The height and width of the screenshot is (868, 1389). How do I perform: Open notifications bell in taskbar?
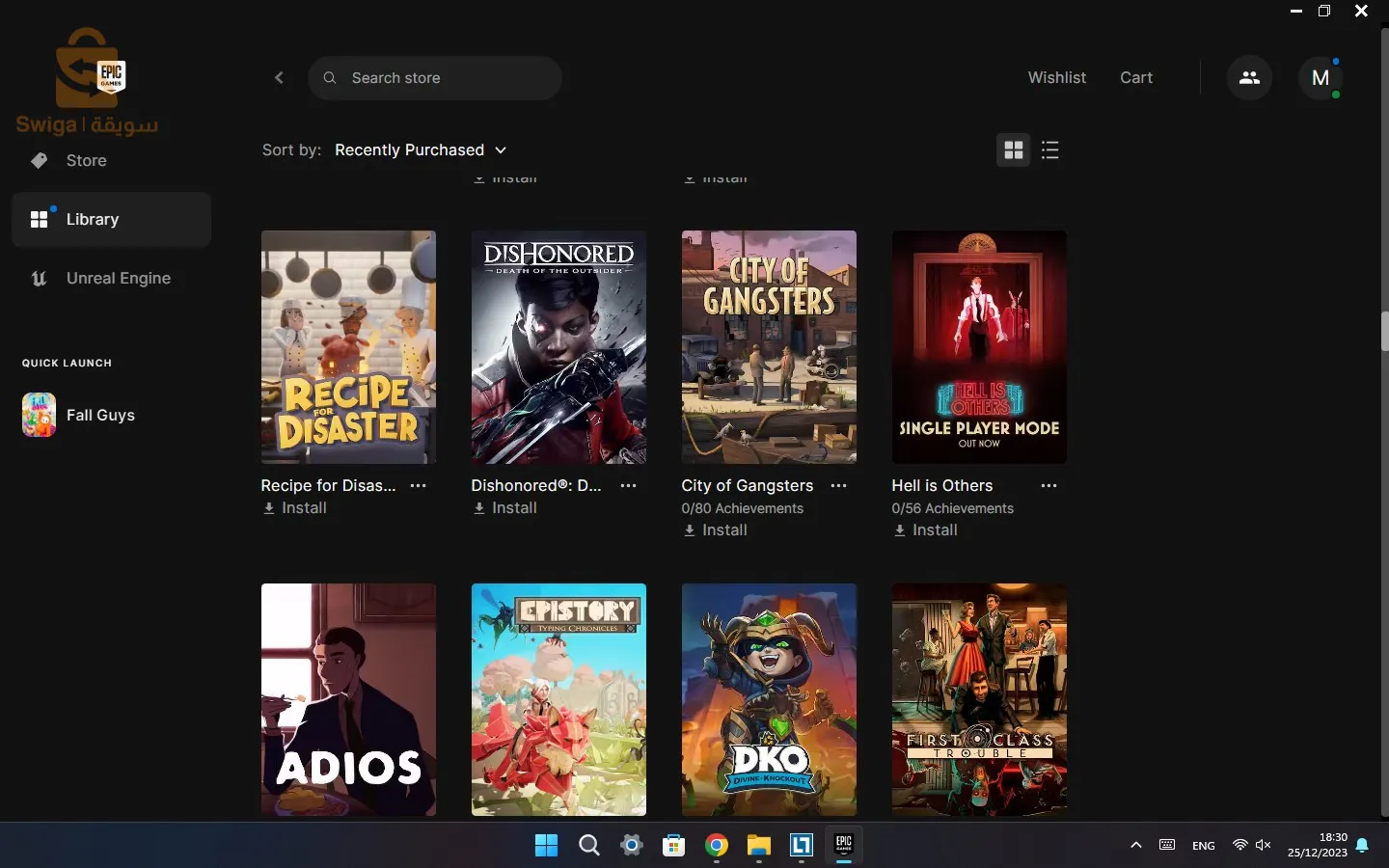(x=1362, y=845)
